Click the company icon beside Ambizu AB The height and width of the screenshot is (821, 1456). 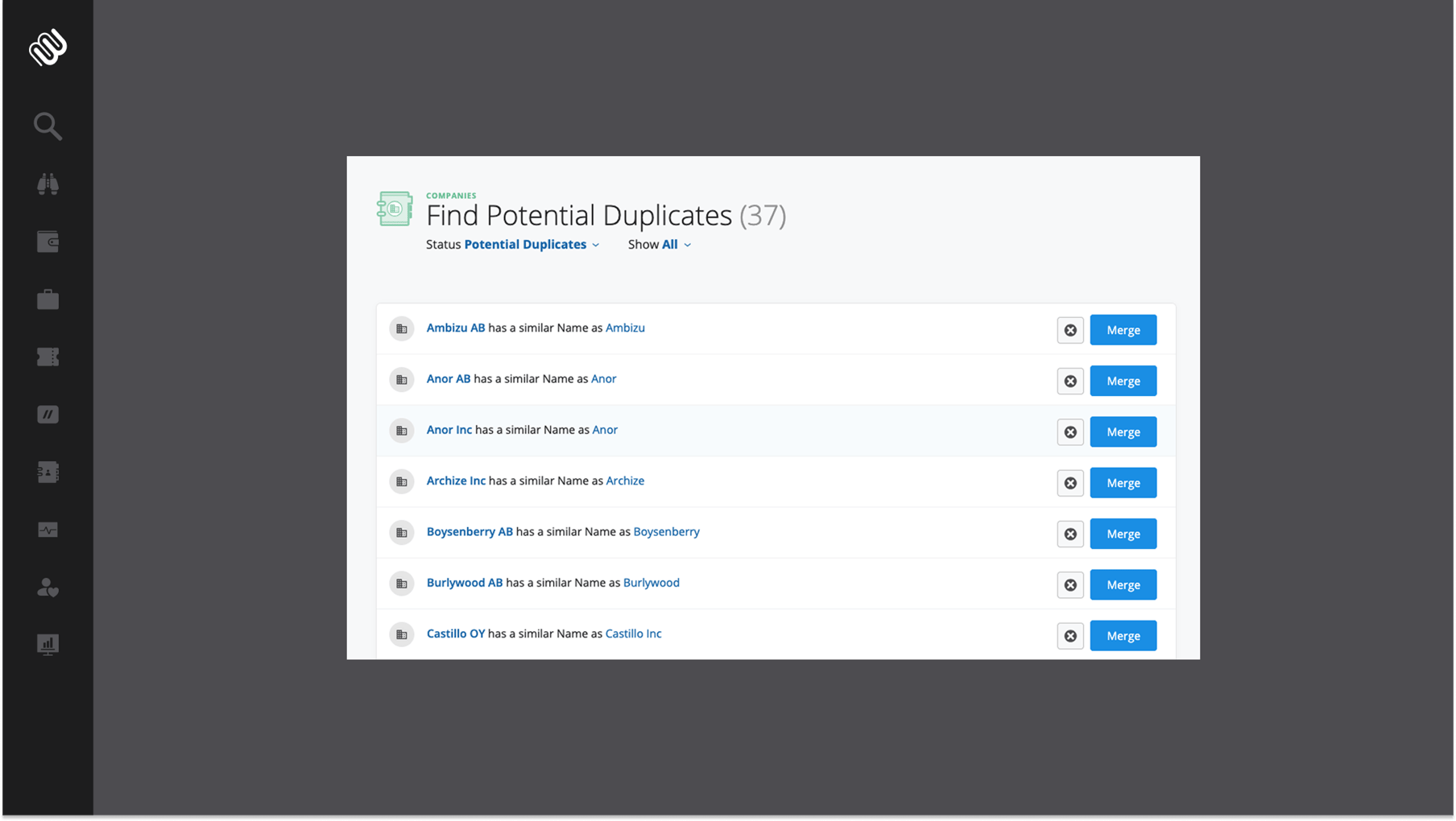coord(401,328)
